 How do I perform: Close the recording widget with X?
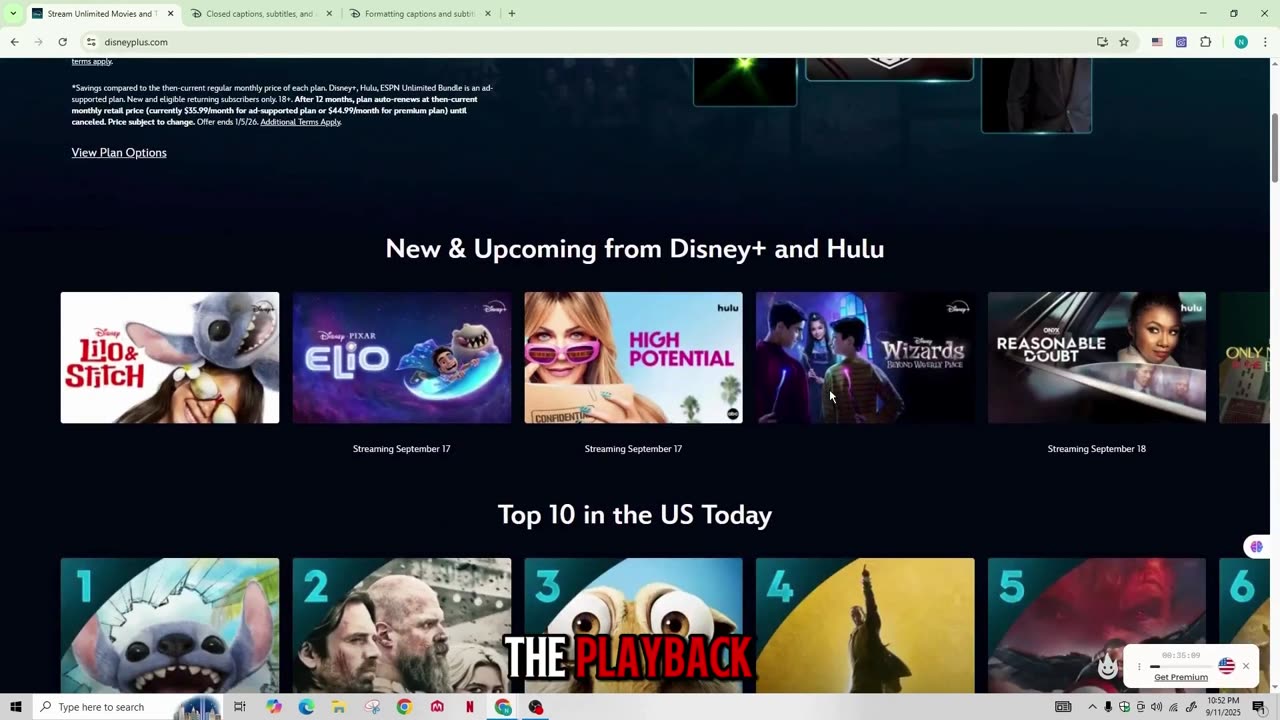[1246, 666]
